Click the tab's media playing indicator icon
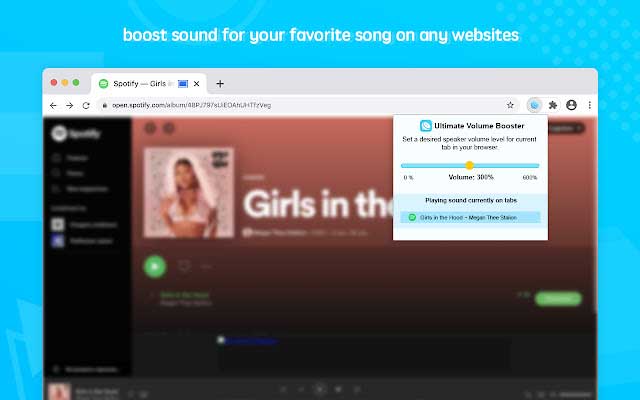Image resolution: width=640 pixels, height=400 pixels. click(183, 84)
